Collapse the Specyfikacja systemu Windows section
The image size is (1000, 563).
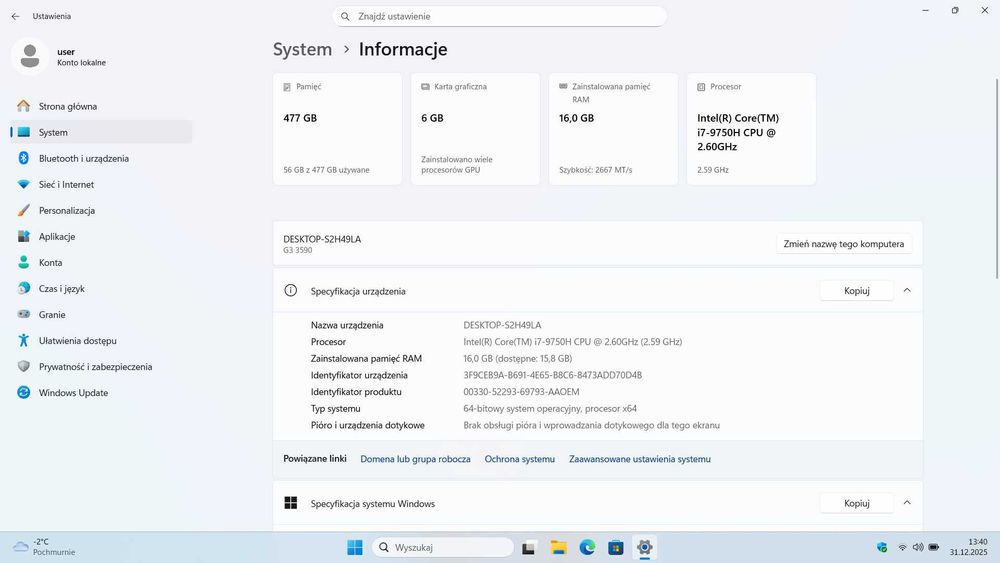(x=907, y=503)
